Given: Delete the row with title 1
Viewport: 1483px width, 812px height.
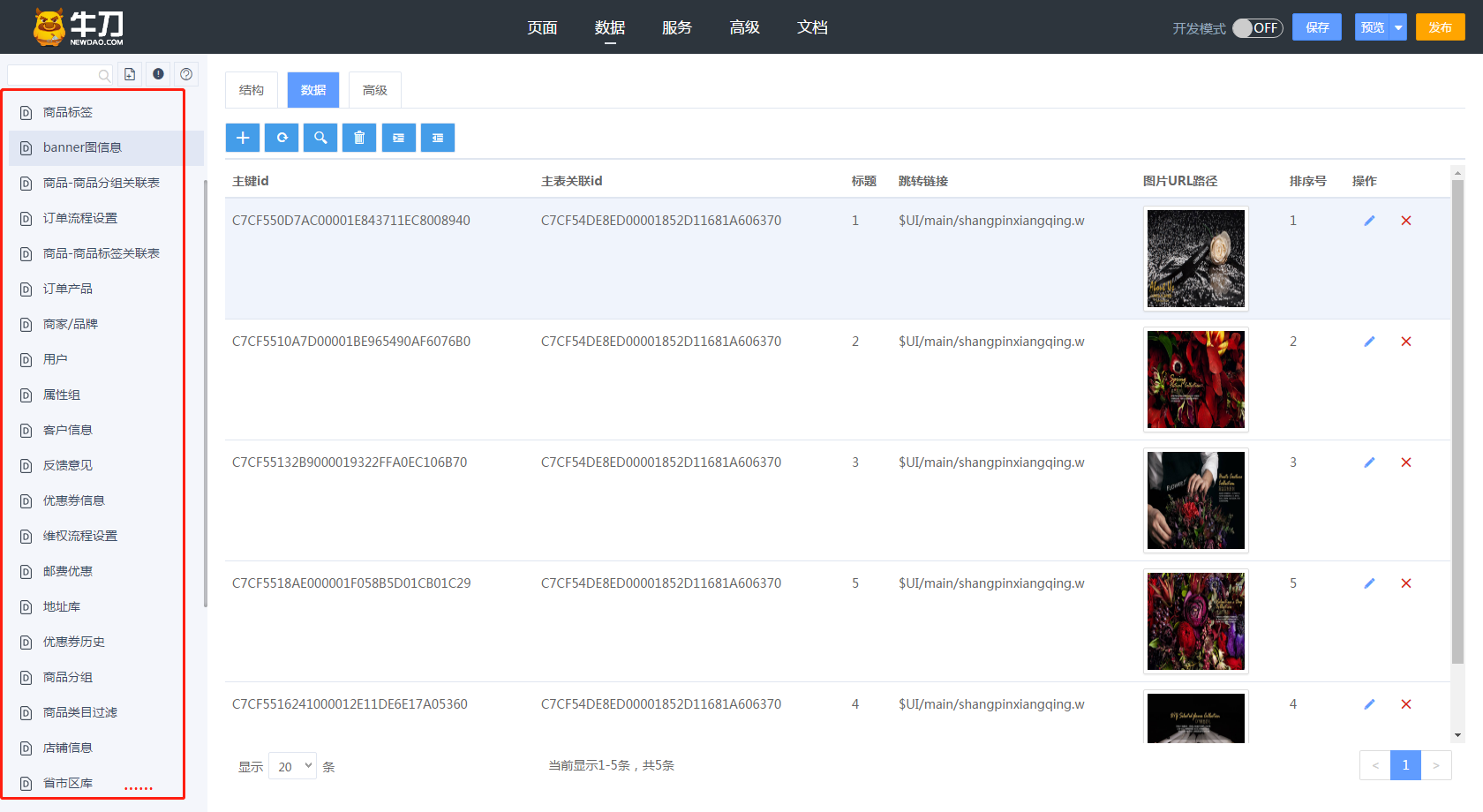Looking at the screenshot, I should pos(1406,221).
